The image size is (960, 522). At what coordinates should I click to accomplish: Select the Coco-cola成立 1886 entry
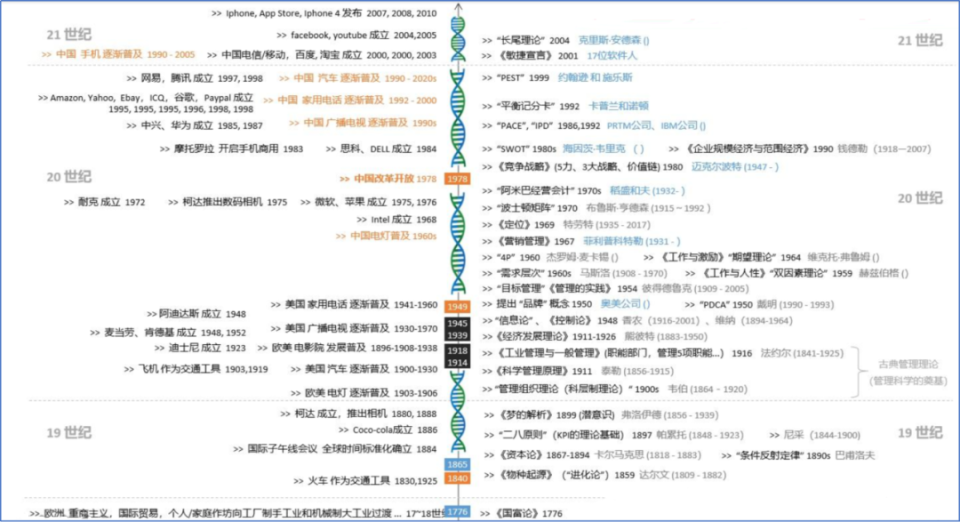click(388, 430)
